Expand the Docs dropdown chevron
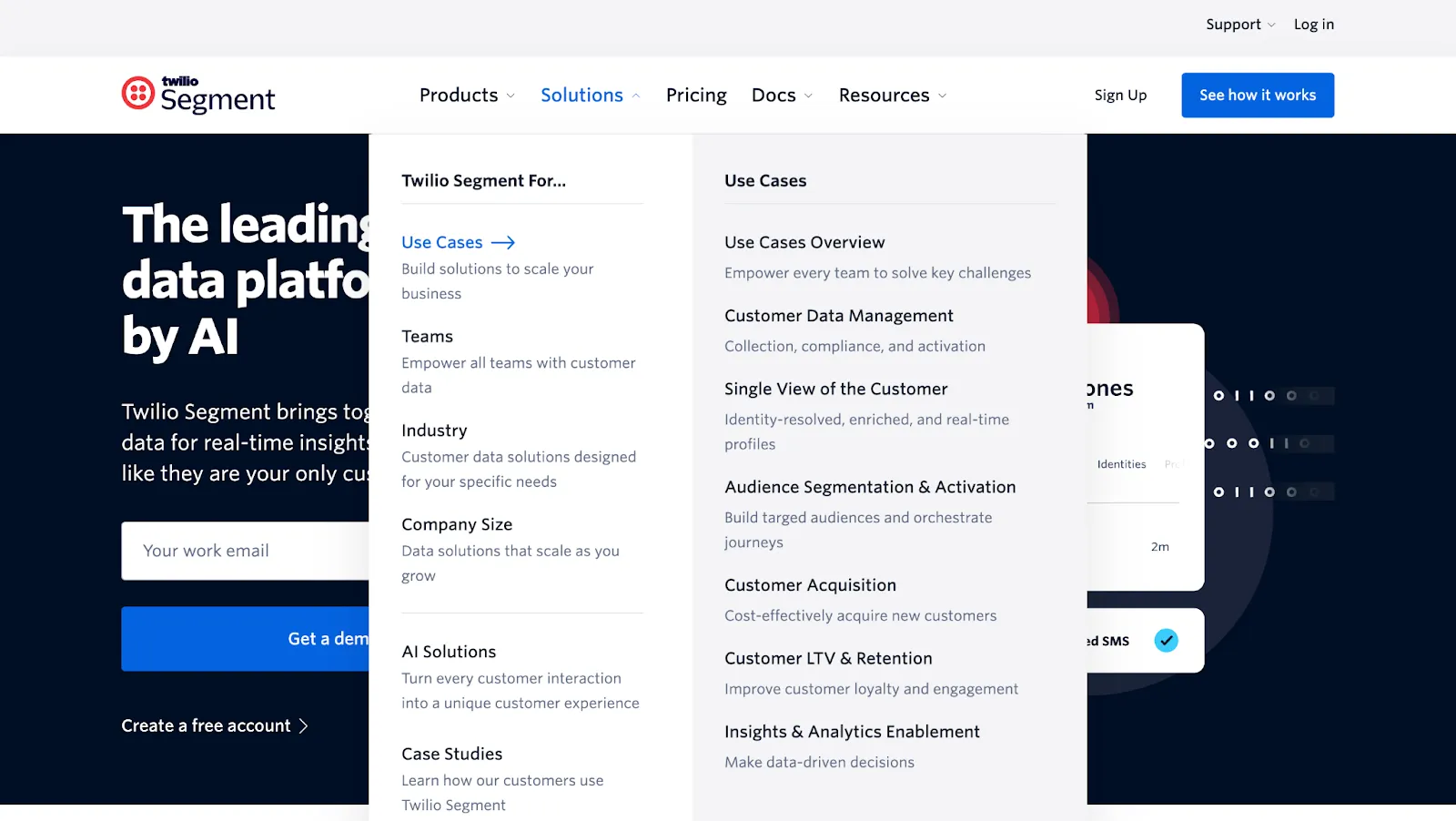 coord(808,96)
